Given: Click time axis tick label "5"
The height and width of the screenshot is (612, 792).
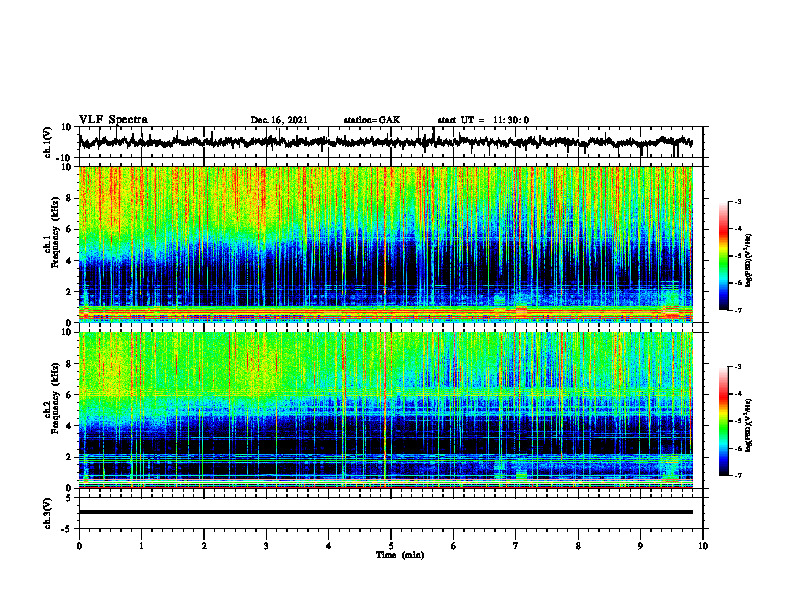Looking at the screenshot, I should coord(391,546).
